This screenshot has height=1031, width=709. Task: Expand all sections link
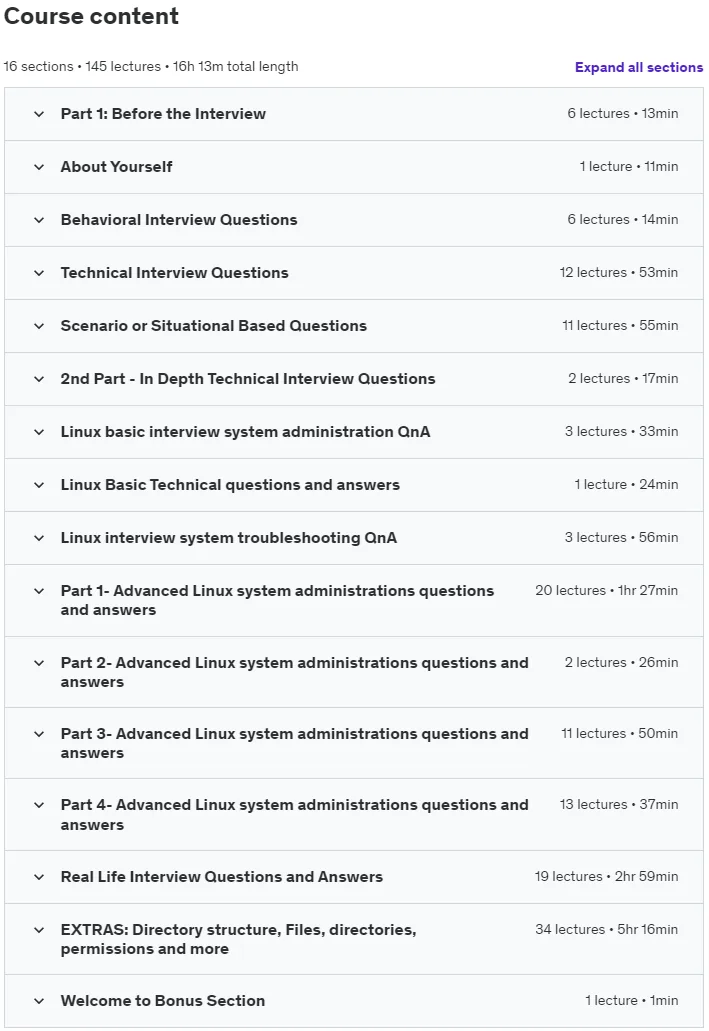pyautogui.click(x=639, y=67)
